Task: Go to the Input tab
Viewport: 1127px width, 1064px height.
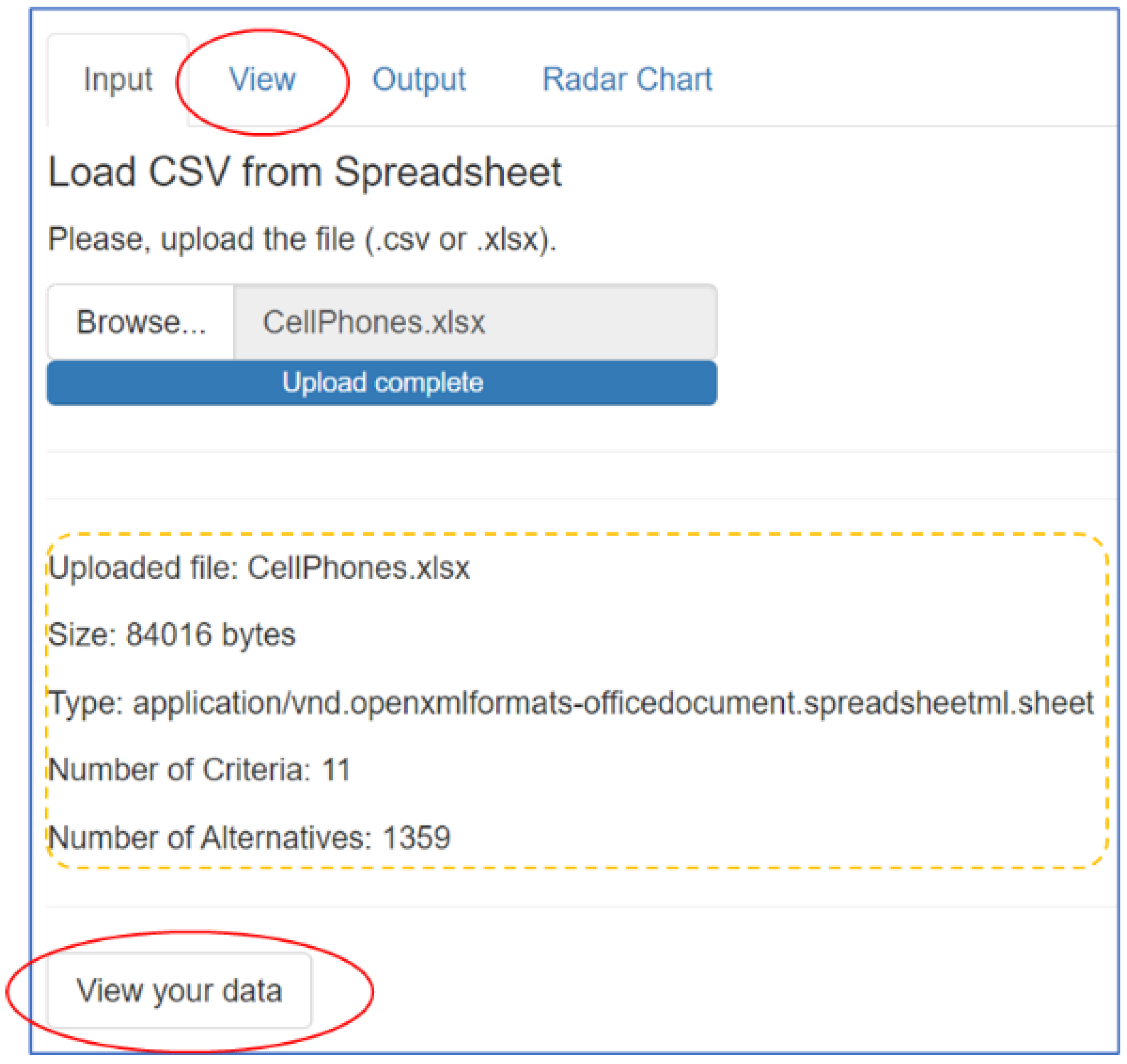Action: coord(118,79)
